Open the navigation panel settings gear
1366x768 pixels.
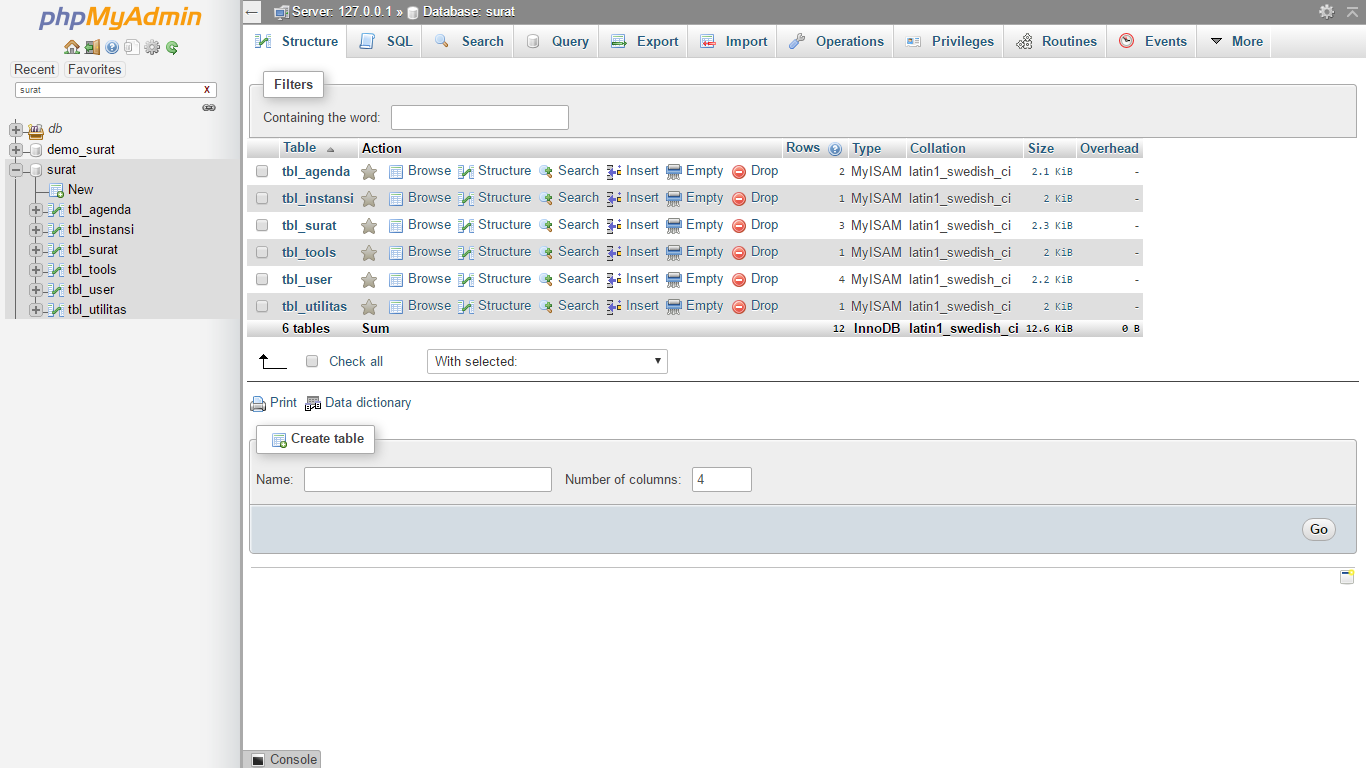152,47
